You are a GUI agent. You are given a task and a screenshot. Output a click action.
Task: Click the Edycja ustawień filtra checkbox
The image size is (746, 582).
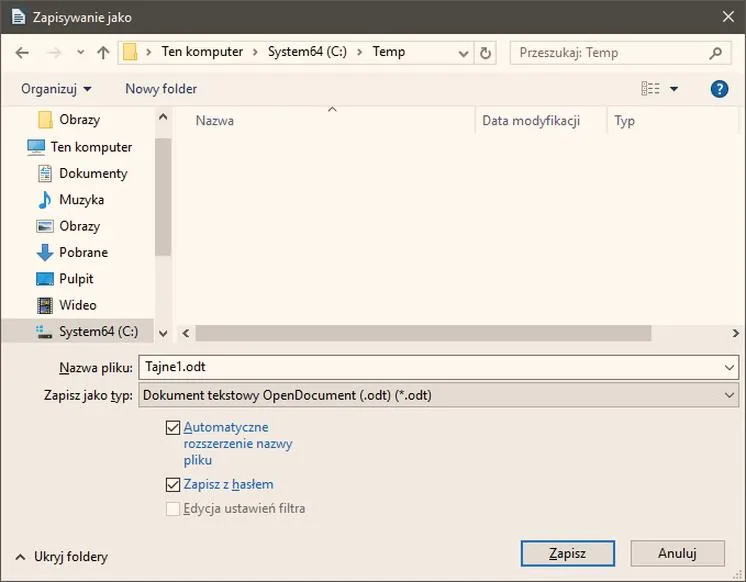(x=173, y=509)
